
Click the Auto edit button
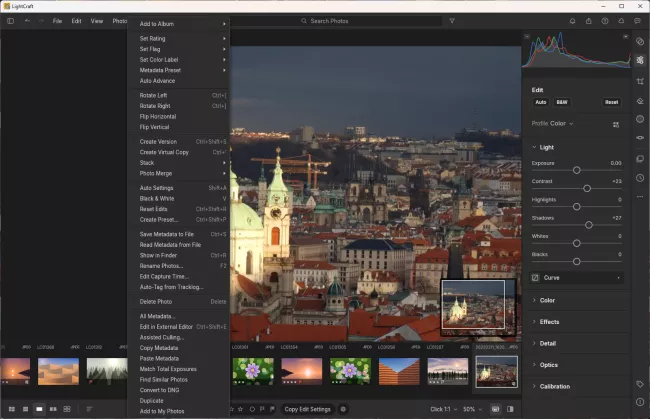click(x=541, y=102)
